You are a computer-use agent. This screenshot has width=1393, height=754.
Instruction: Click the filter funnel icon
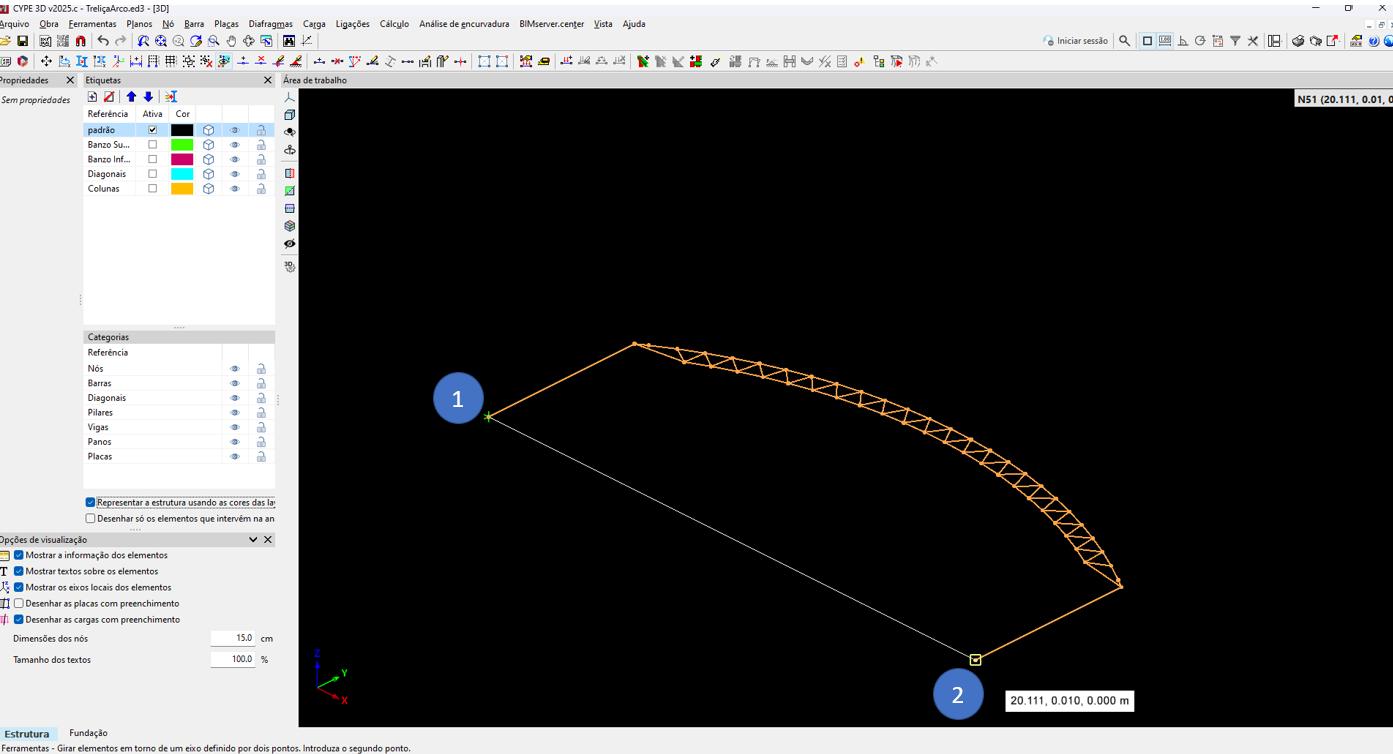[1235, 41]
